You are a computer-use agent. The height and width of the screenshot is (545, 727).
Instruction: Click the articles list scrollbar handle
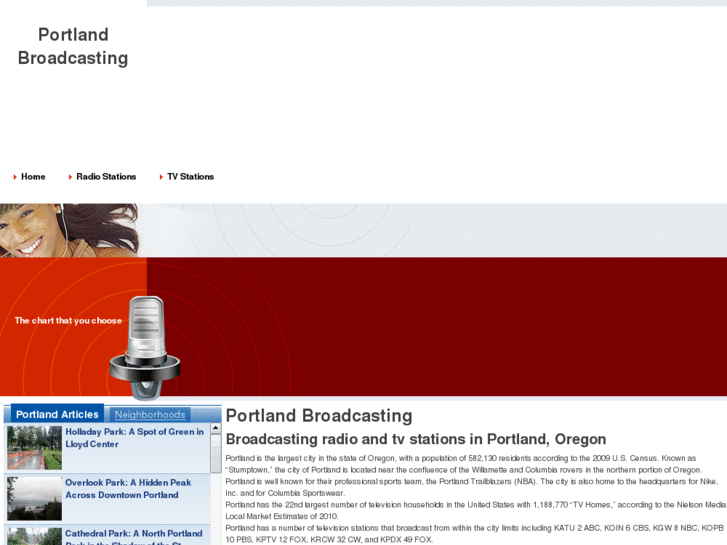pyautogui.click(x=216, y=454)
